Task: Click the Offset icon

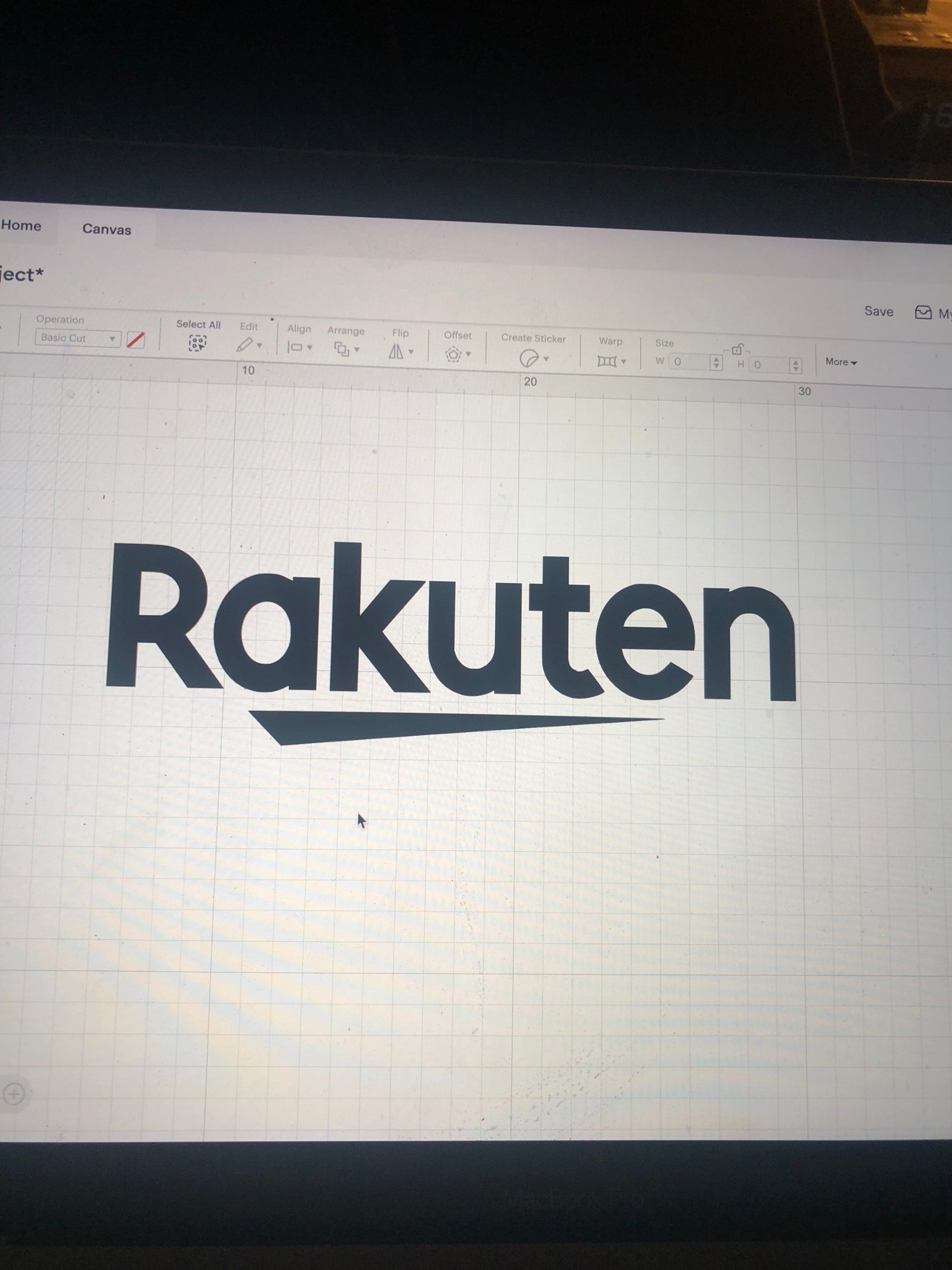Action: (453, 354)
